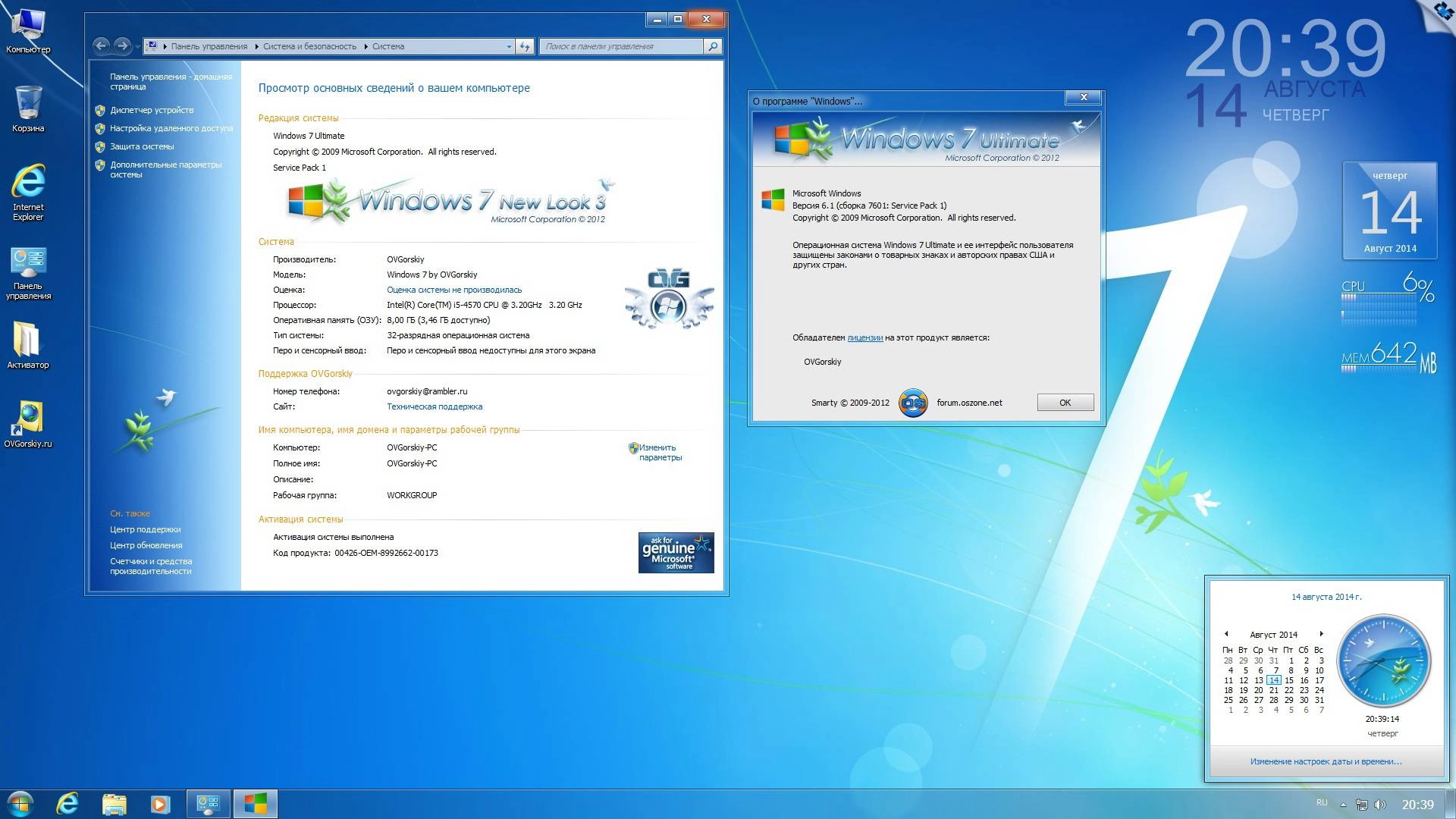Image resolution: width=1456 pixels, height=819 pixels.
Task: Click Оценка системы не производилась link
Action: coord(454,290)
